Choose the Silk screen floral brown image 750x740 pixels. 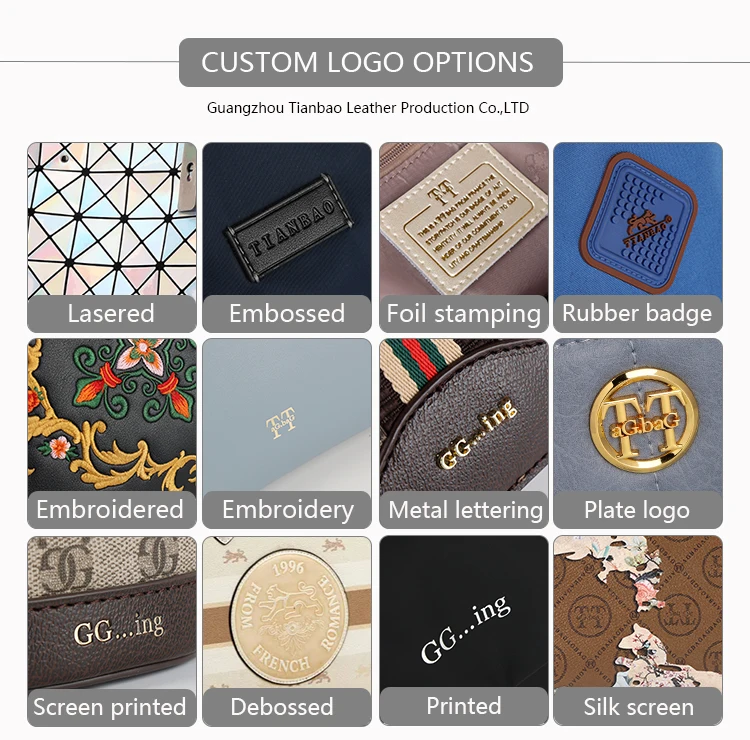click(638, 612)
